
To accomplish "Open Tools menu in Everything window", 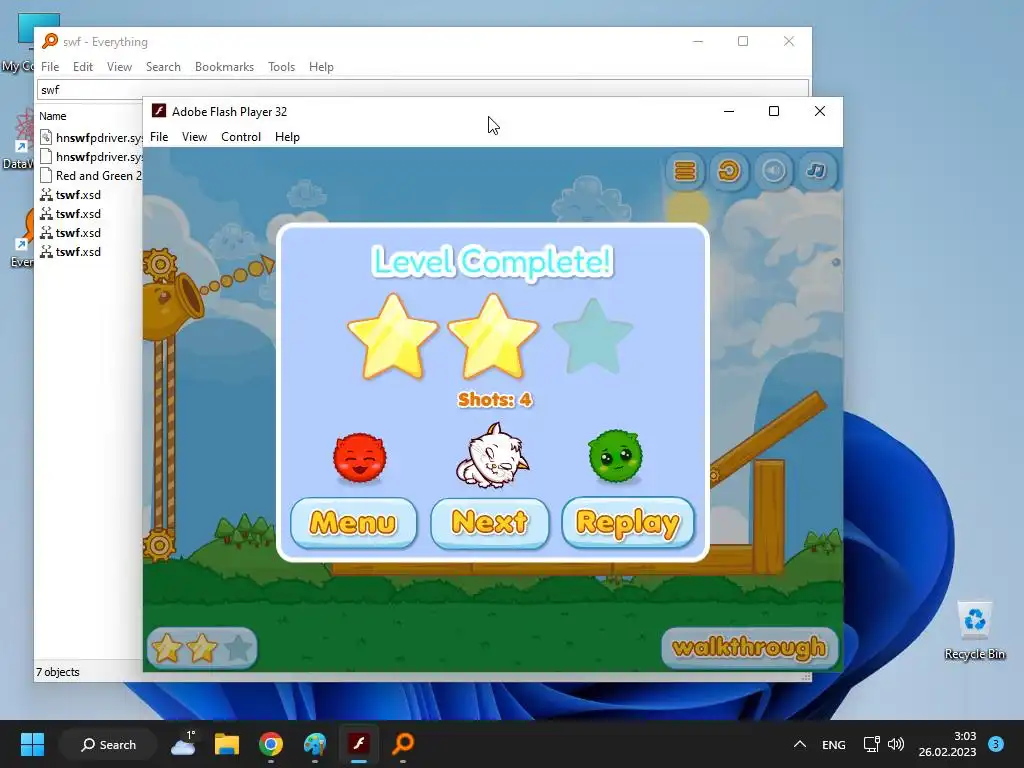I will pos(281,67).
